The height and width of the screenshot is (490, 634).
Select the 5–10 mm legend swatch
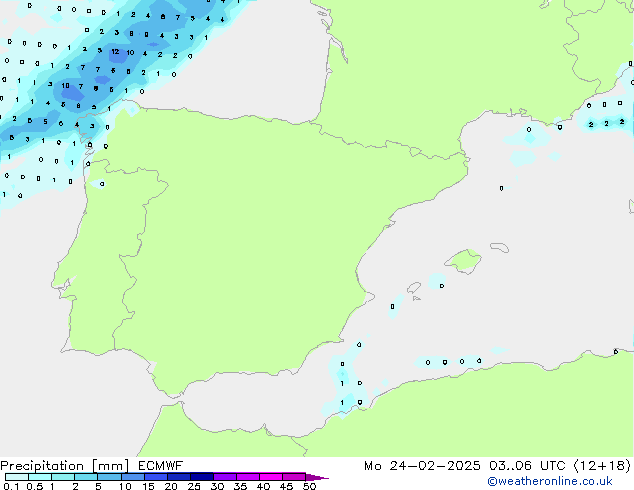[x=109, y=477]
